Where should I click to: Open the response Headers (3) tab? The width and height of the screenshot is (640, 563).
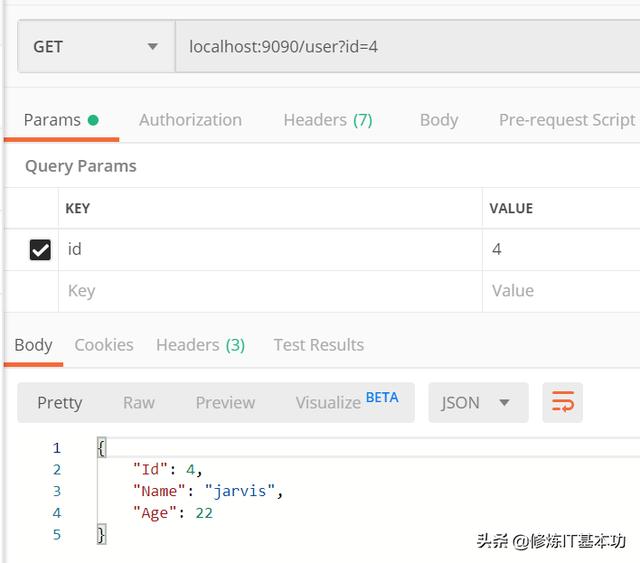200,345
